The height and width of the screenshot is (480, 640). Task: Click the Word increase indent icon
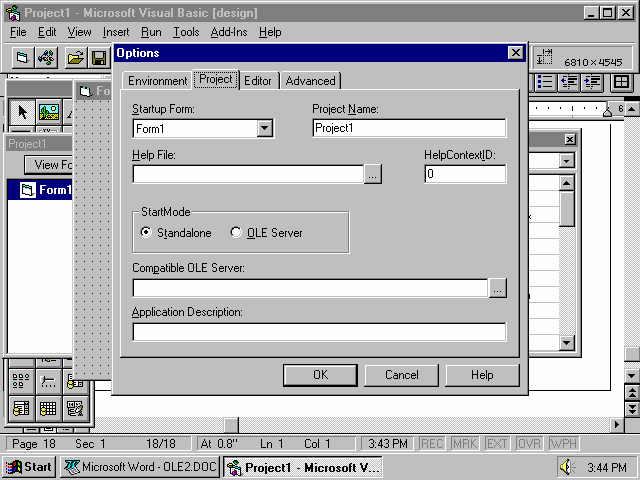tap(594, 82)
